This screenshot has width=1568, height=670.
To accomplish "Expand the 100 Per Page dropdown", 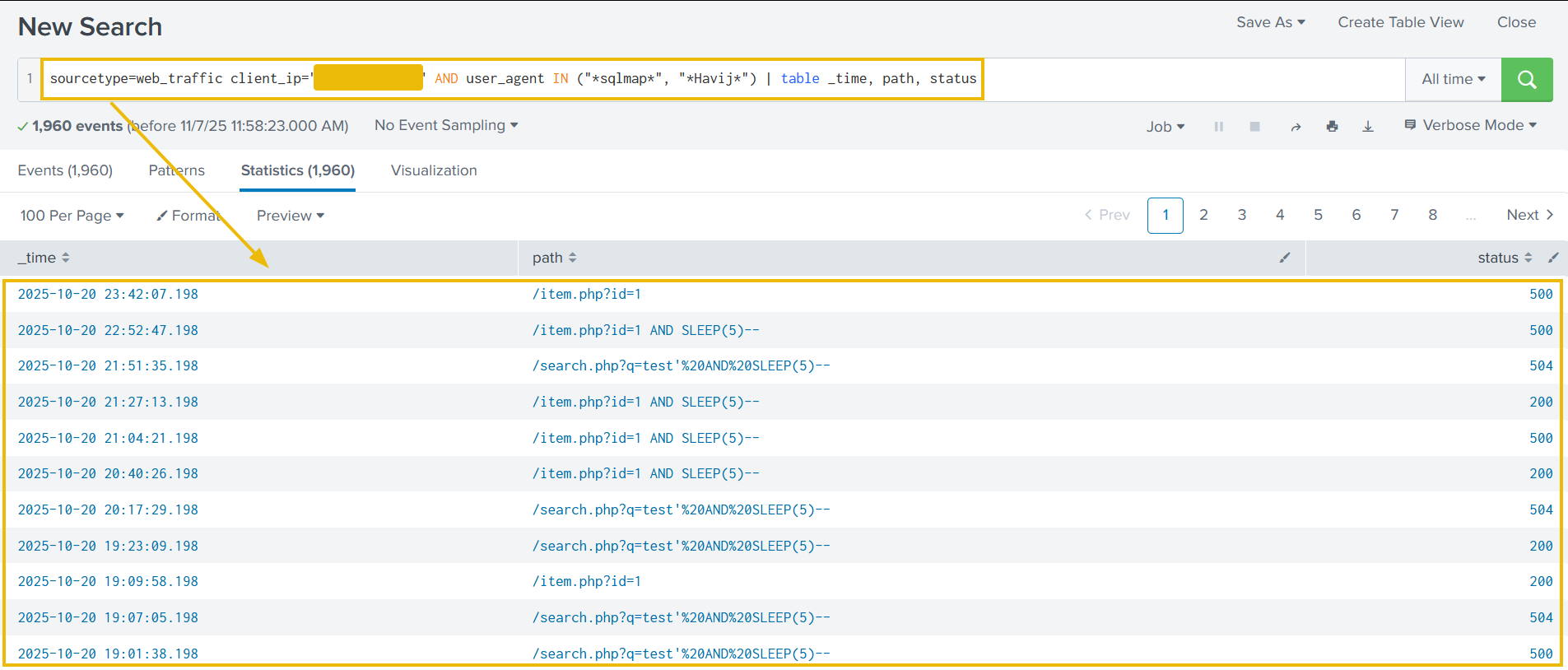I will click(x=72, y=216).
